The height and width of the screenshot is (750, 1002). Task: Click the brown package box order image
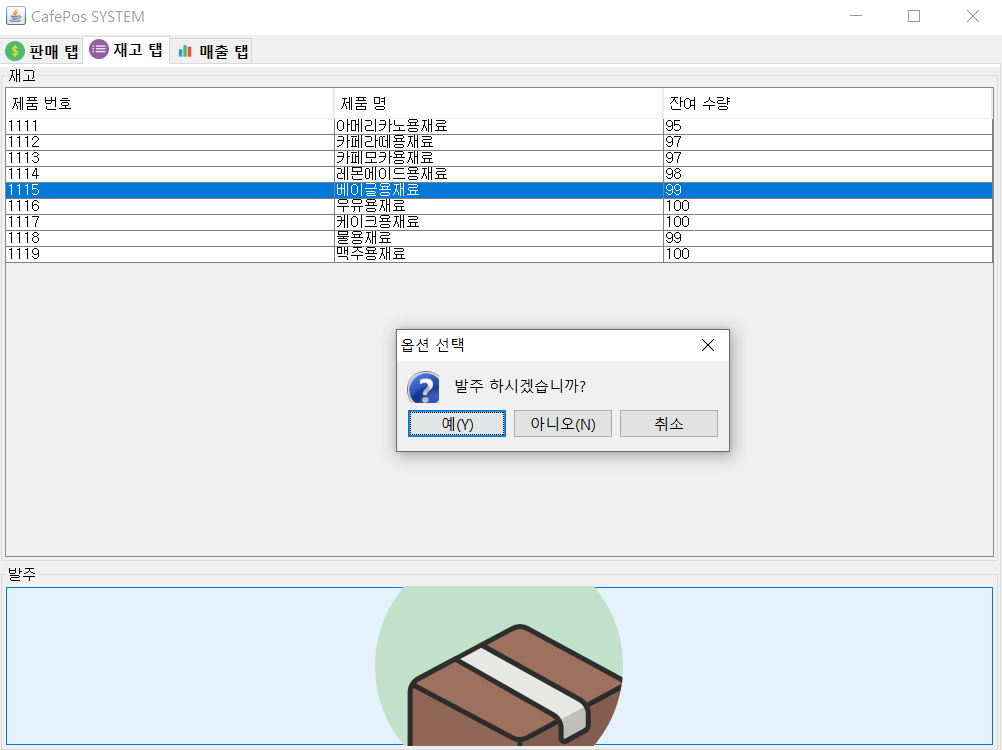click(x=499, y=666)
